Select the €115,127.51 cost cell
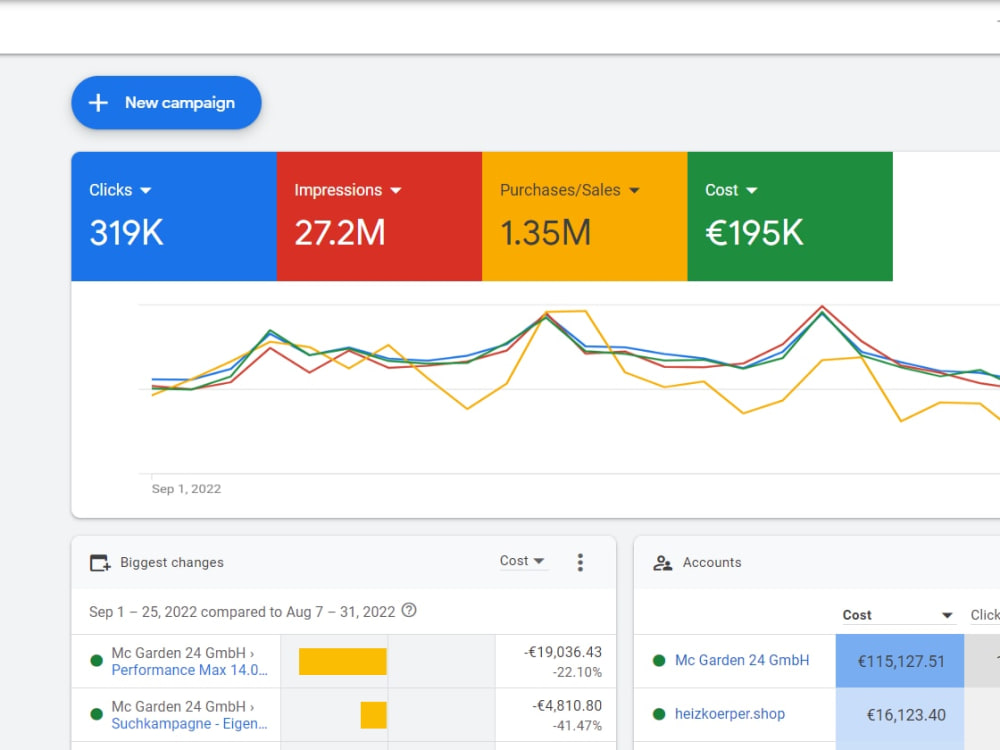The width and height of the screenshot is (1000, 750). tap(900, 661)
